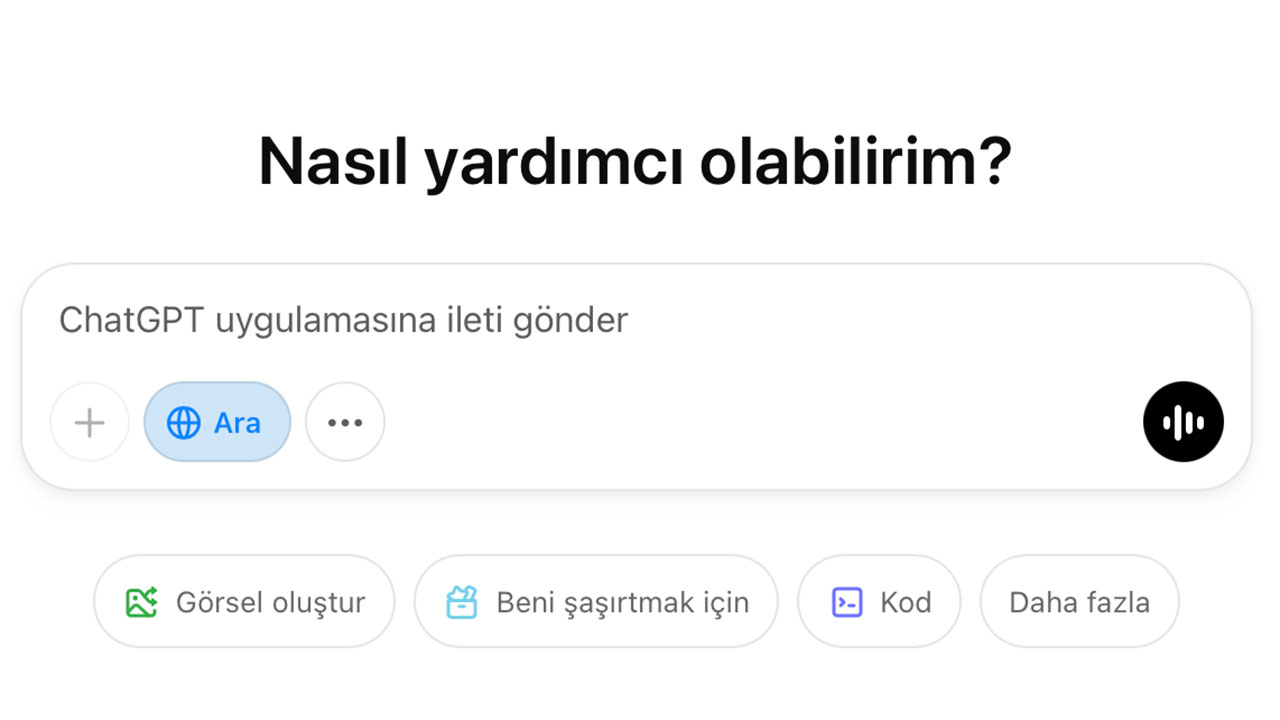
Task: Disable search by clicking the Ara label
Action: click(237, 423)
